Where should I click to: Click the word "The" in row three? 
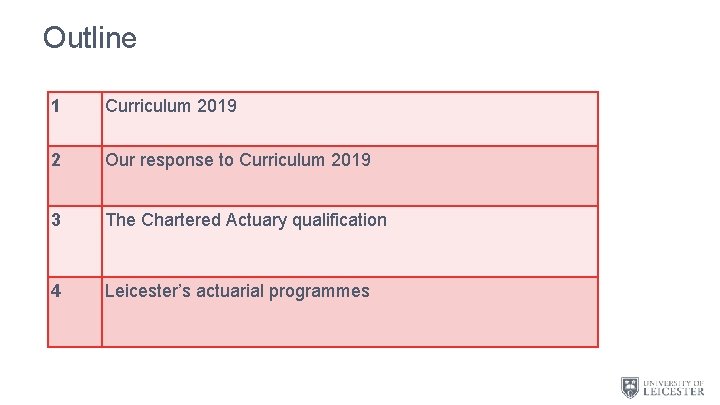120,220
